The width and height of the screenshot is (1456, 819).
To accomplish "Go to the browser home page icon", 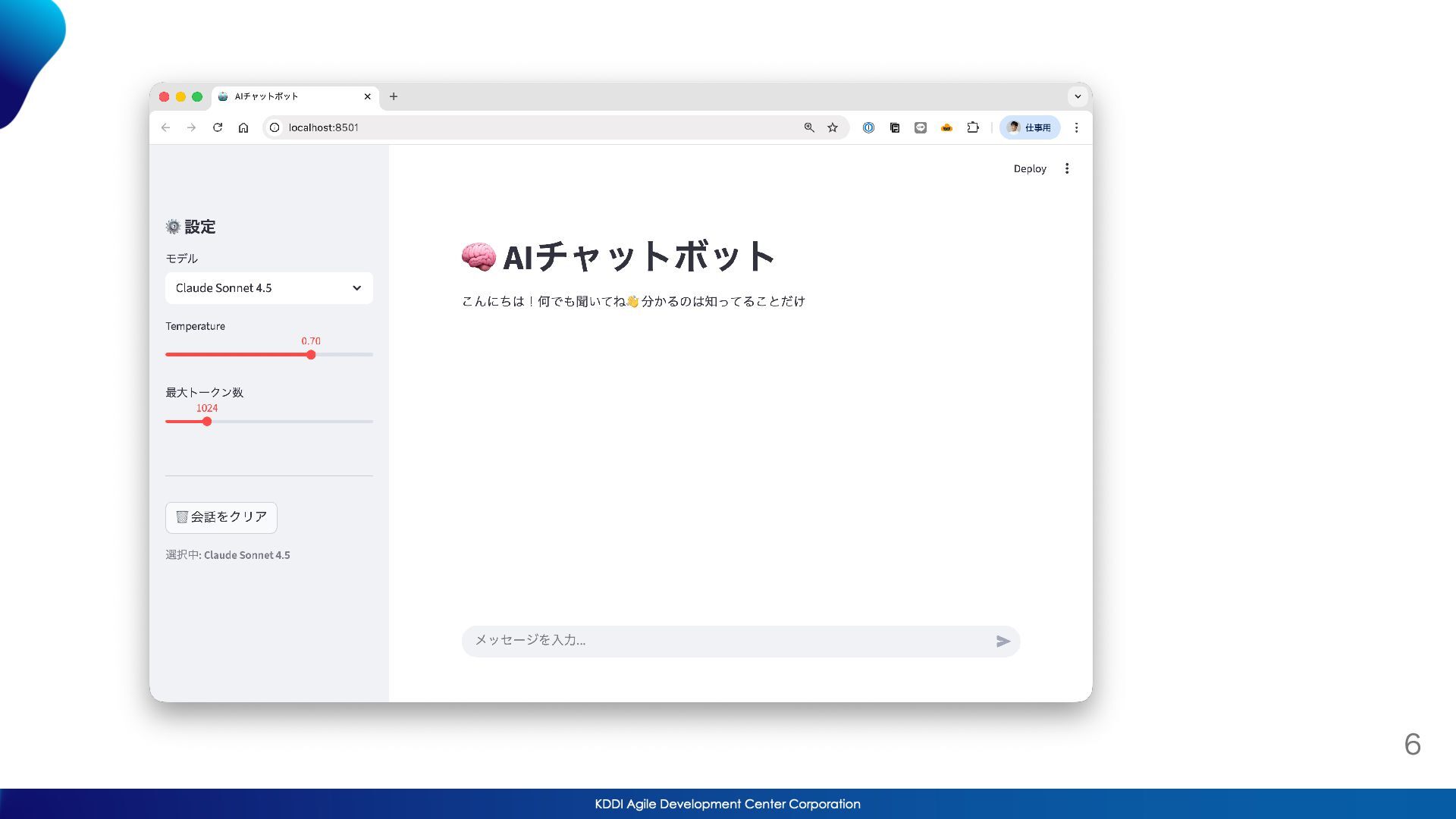I will click(x=243, y=127).
